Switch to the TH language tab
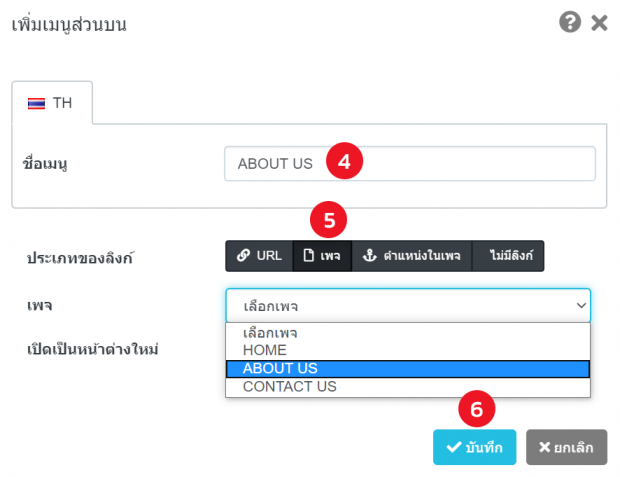 52,103
